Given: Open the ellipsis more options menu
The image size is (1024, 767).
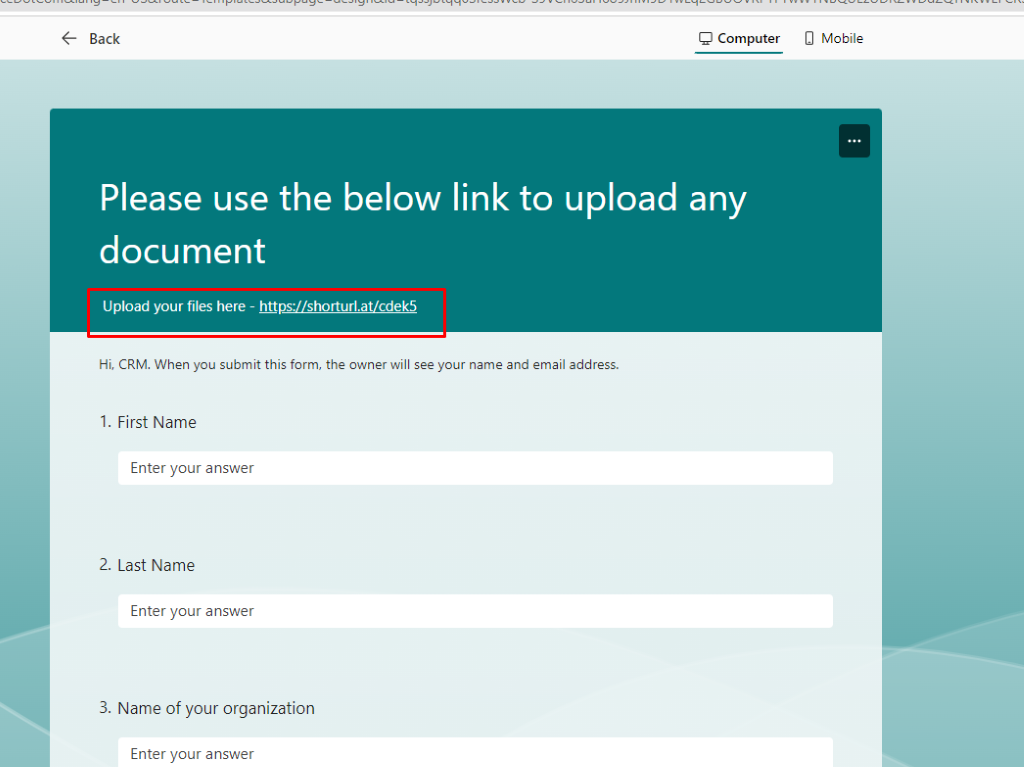Looking at the screenshot, I should [854, 141].
